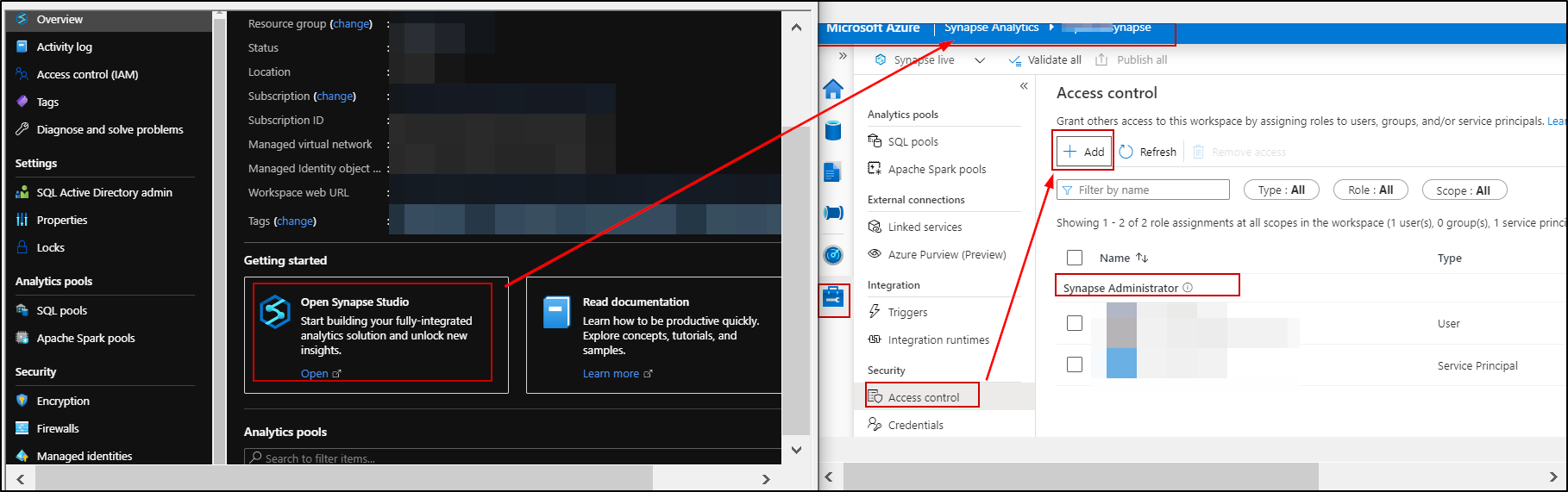Open Activity log in resource menu

click(64, 47)
